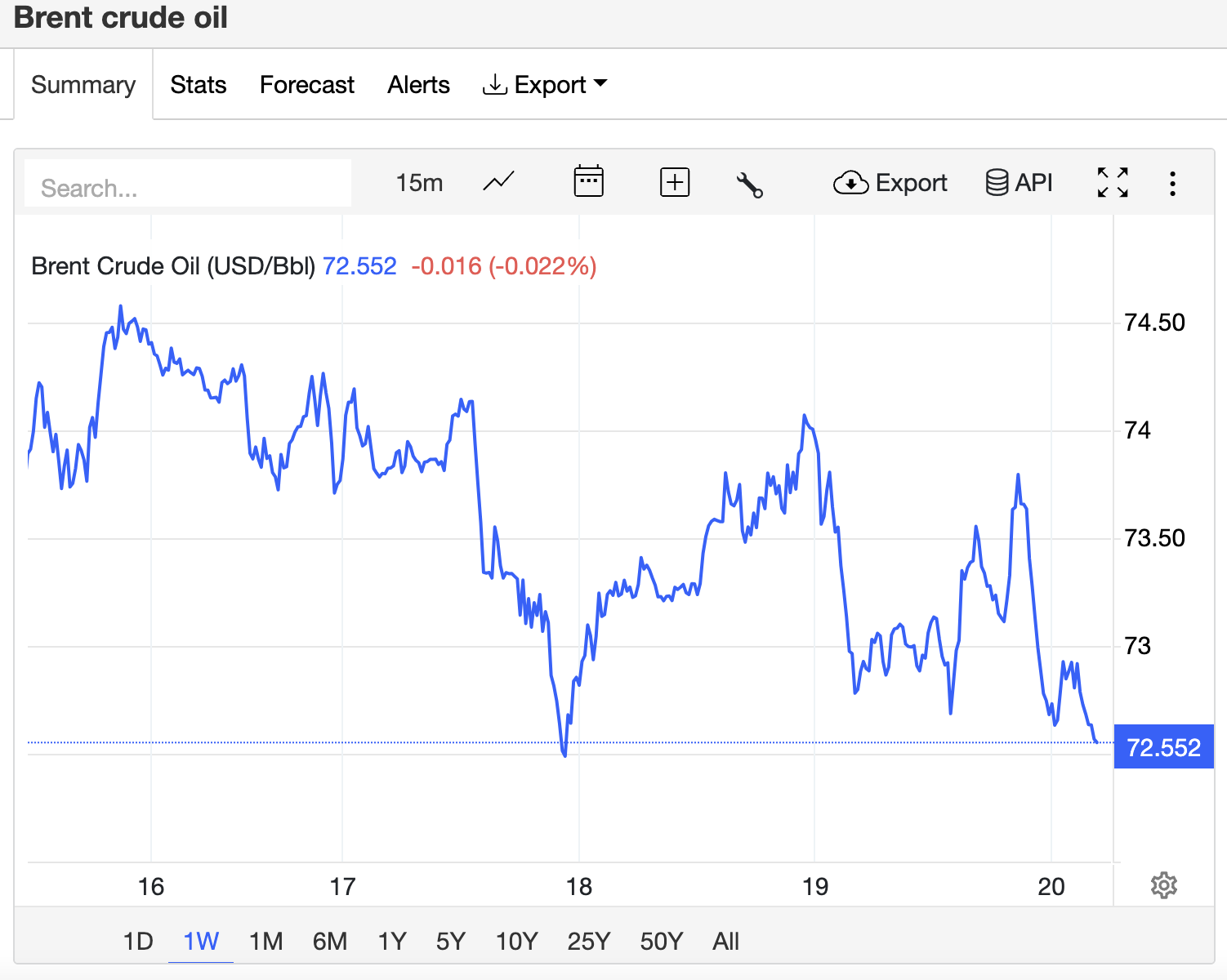The width and height of the screenshot is (1227, 980).
Task: Open the chart type line icon
Action: (498, 182)
